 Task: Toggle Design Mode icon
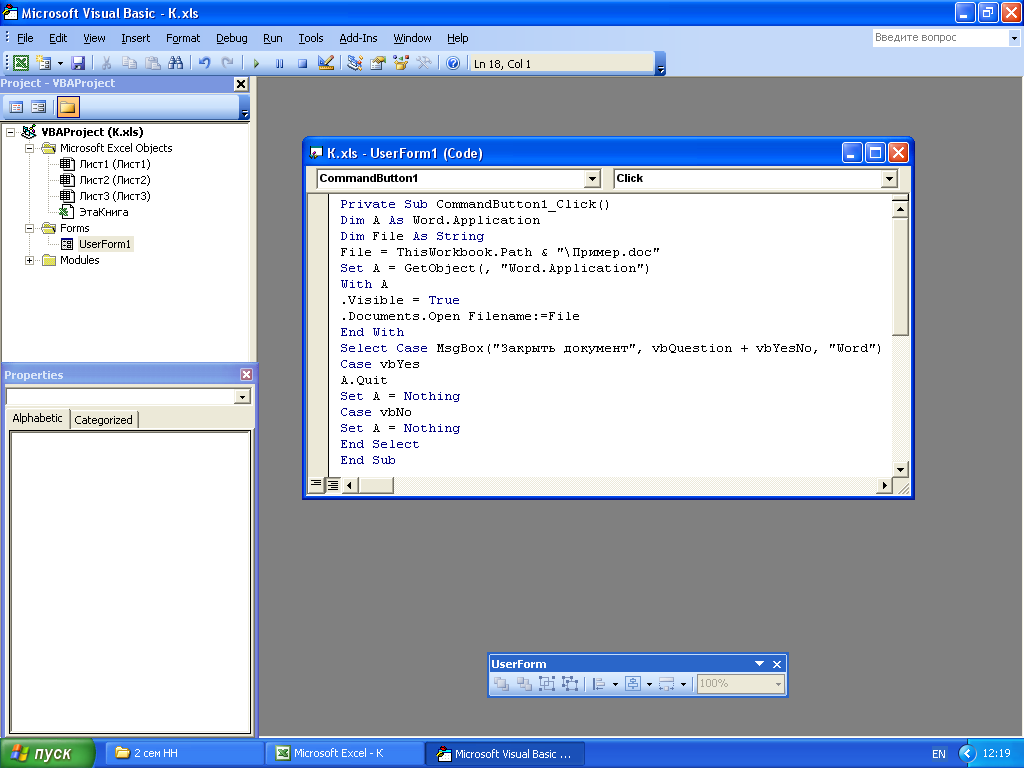coord(326,63)
